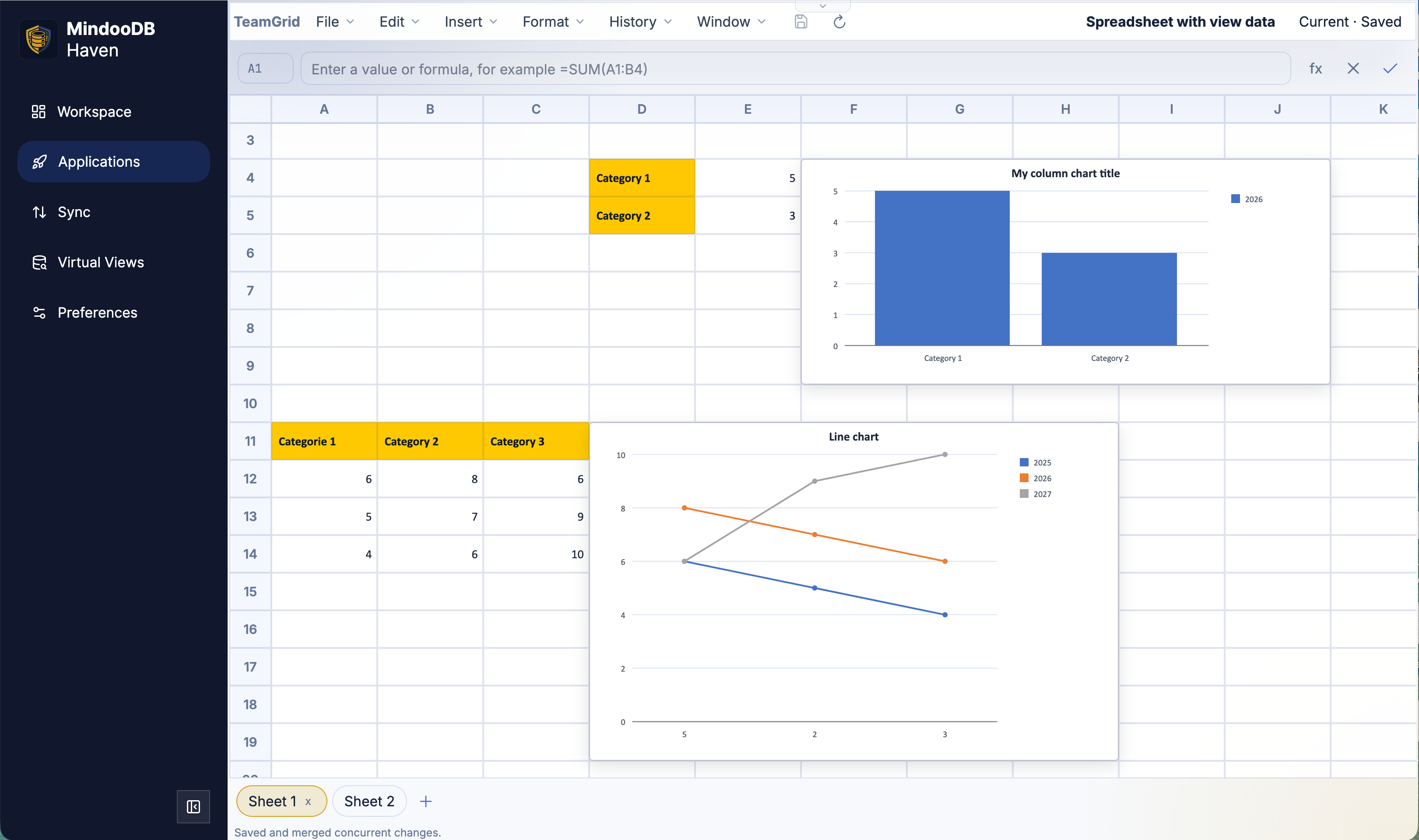Click cell C13 containing 9
Image resolution: width=1419 pixels, height=840 pixels.
pyautogui.click(x=536, y=516)
